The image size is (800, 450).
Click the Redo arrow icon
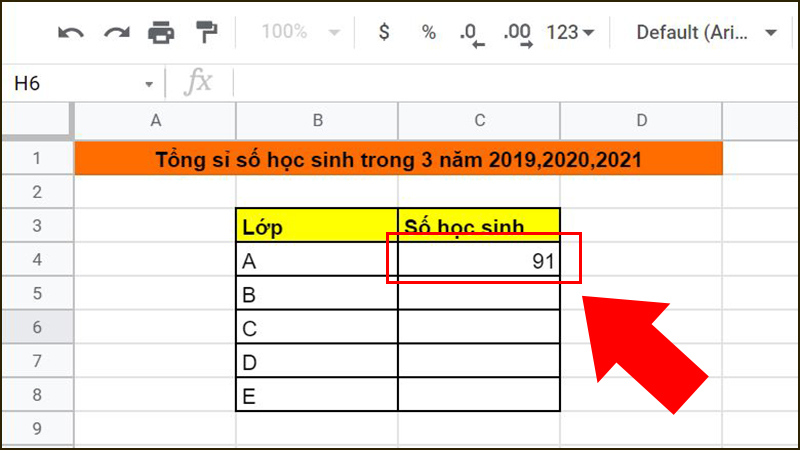(x=117, y=33)
